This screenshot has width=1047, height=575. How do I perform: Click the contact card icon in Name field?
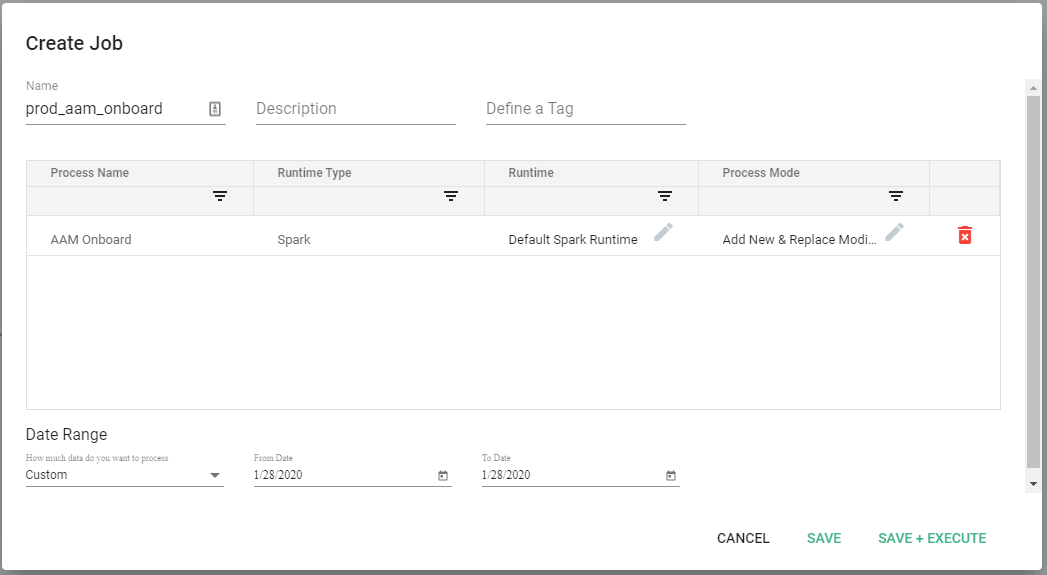tap(215, 109)
